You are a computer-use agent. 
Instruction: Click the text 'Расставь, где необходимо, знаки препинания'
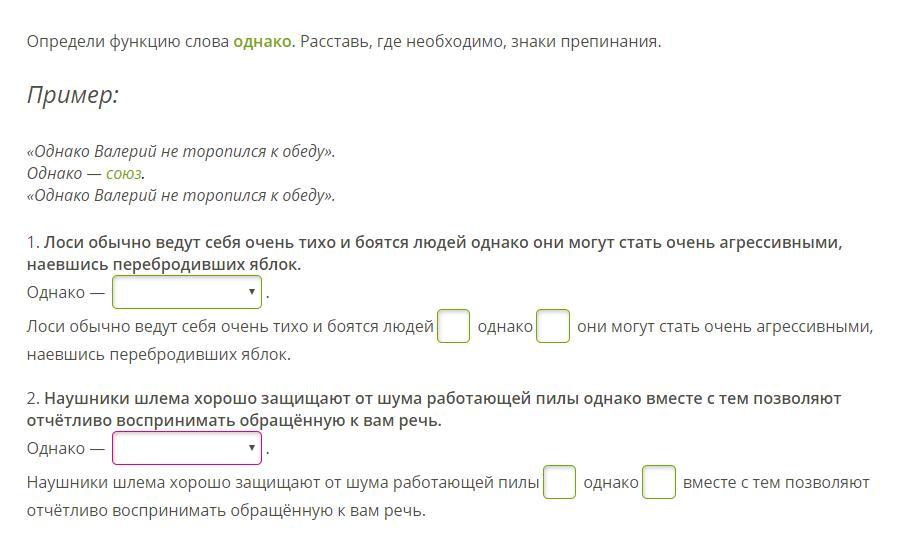pyautogui.click(x=481, y=42)
